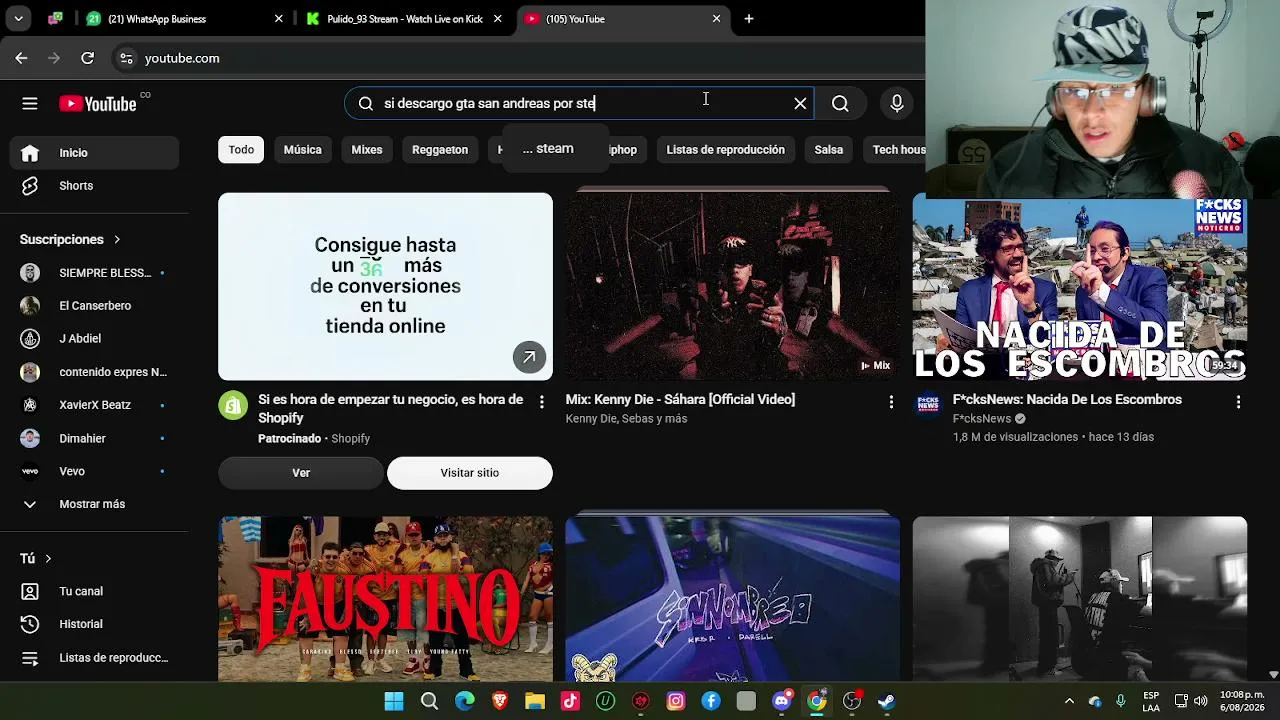Image resolution: width=1280 pixels, height=720 pixels.
Task: Click into the YouTube search field
Action: (580, 103)
